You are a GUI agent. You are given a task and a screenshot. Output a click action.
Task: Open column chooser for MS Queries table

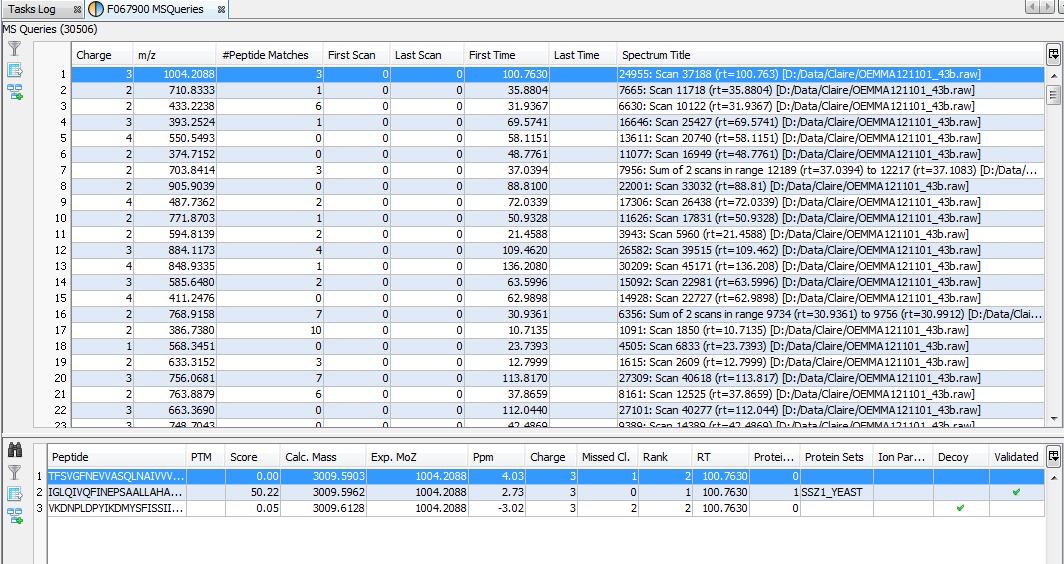pyautogui.click(x=1053, y=55)
